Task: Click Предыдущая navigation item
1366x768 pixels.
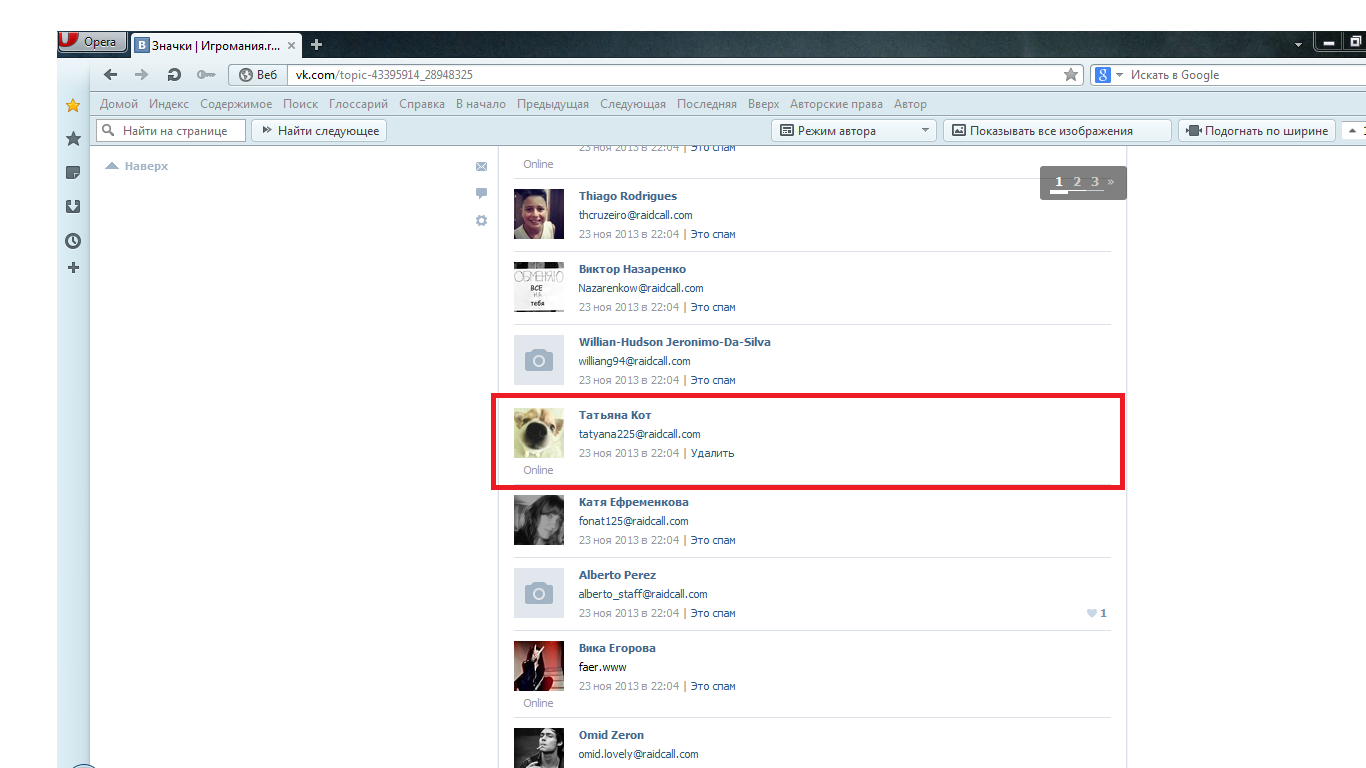Action: [x=553, y=104]
